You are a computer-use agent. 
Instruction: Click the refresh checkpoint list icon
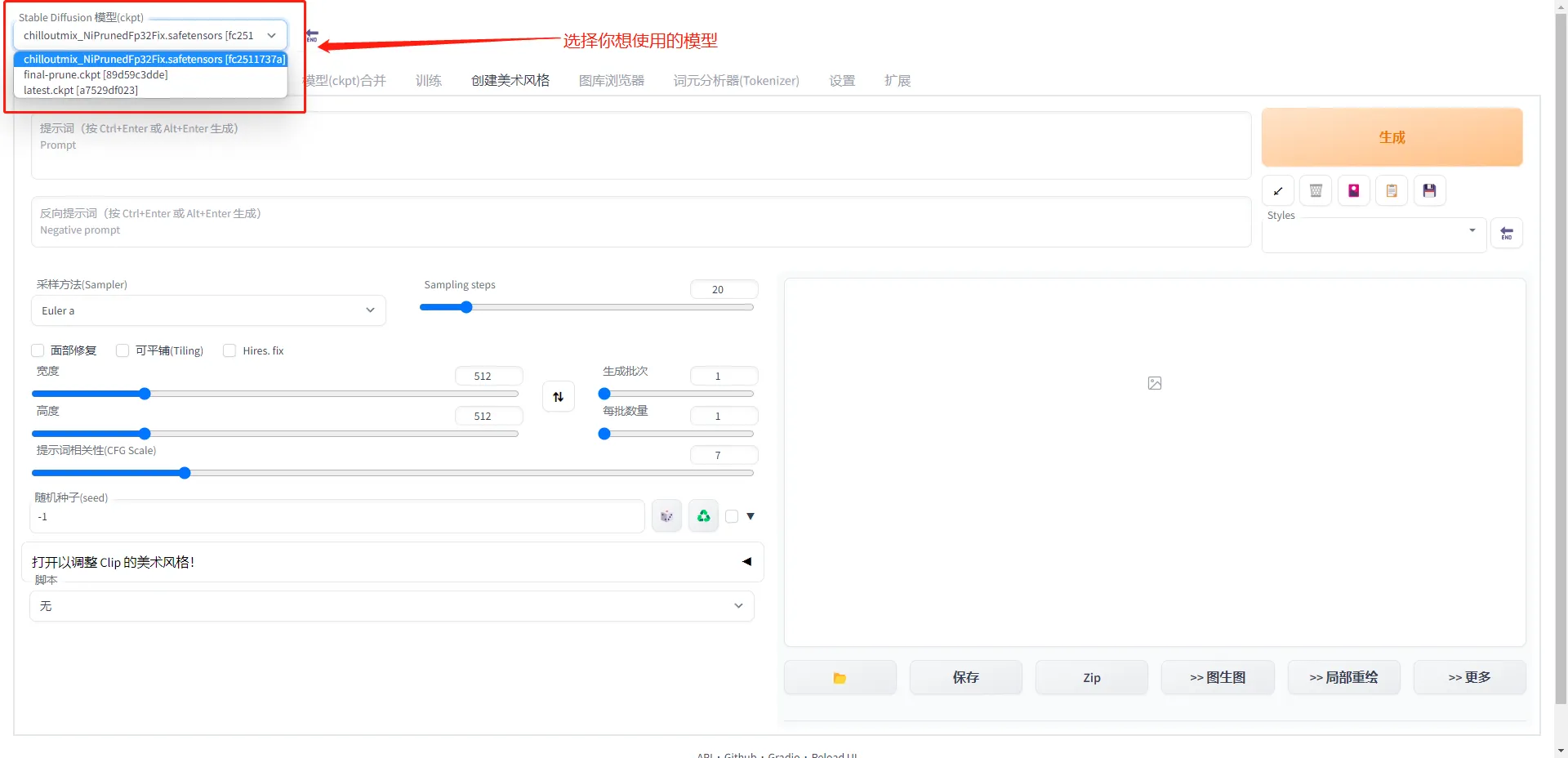point(312,35)
